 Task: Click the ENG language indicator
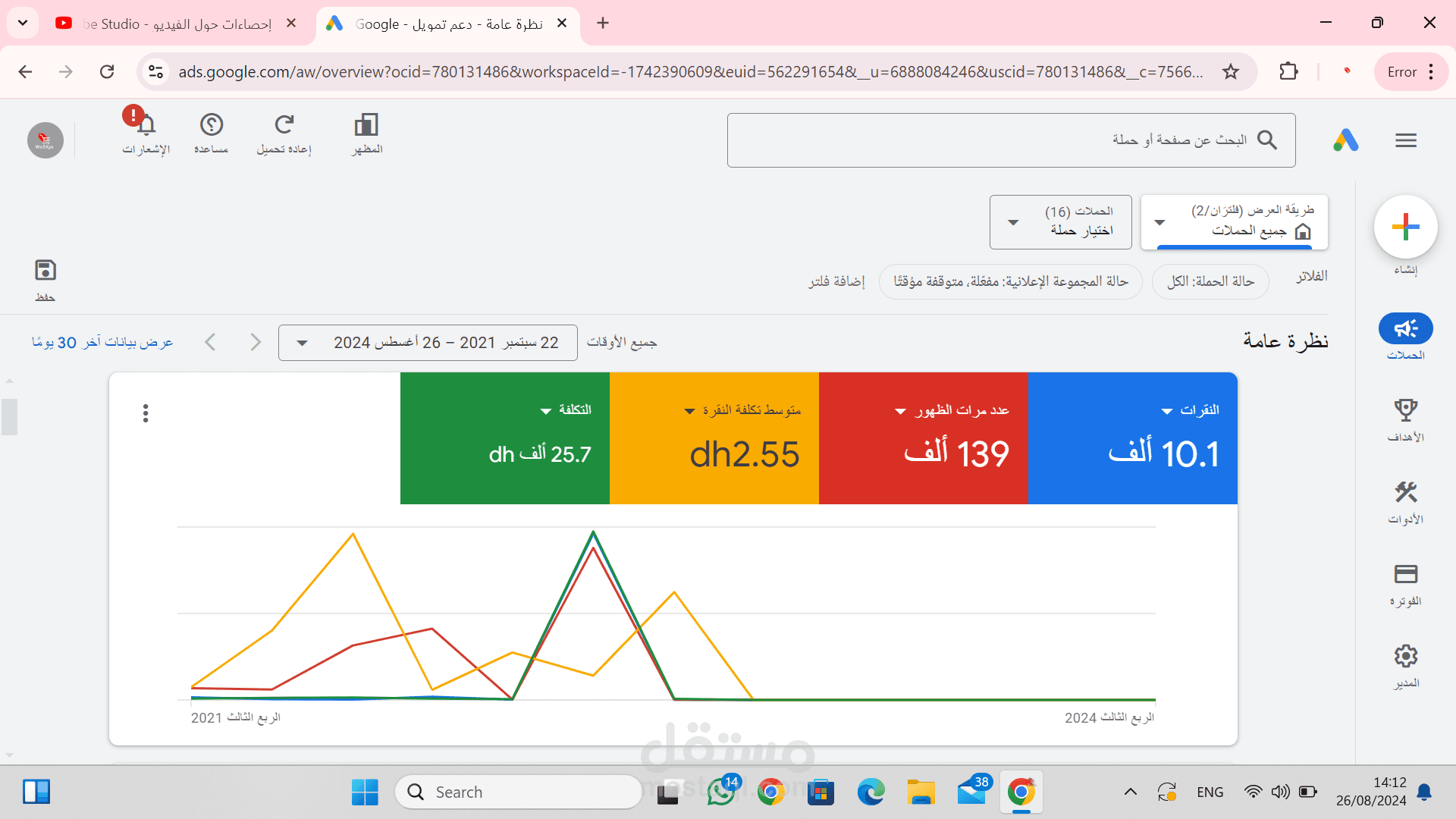click(x=1210, y=792)
